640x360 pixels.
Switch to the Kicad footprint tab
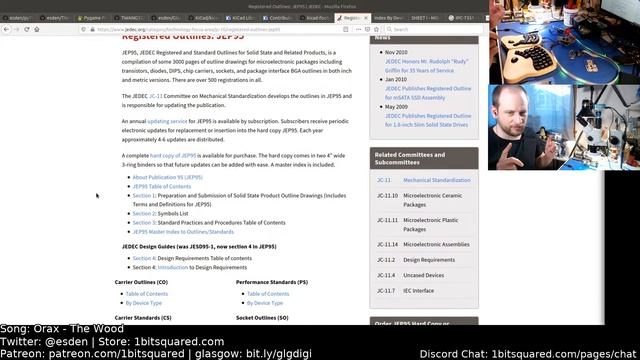316,18
